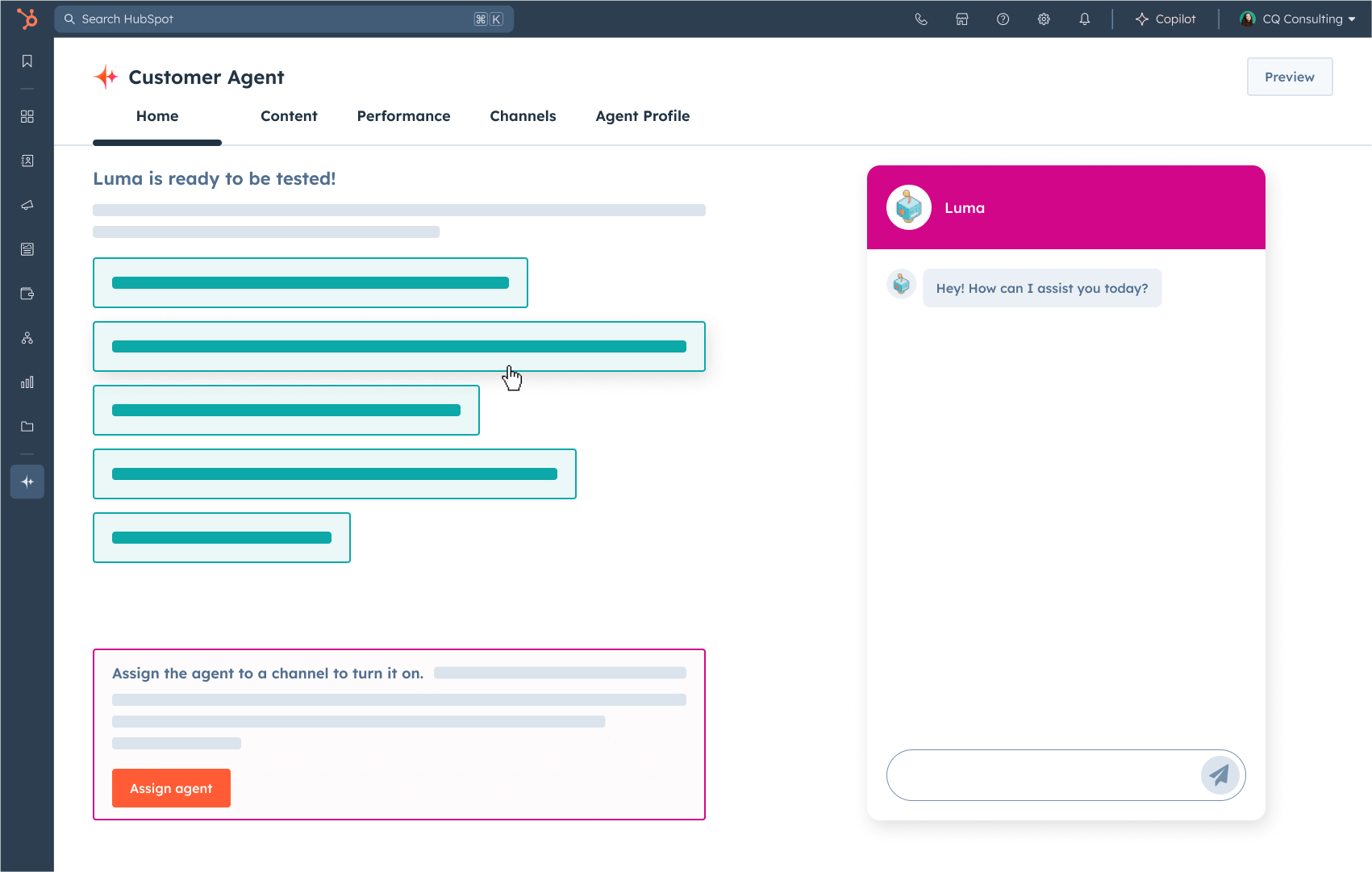This screenshot has width=1372, height=872.
Task: Switch to the Performance tab
Action: (x=403, y=116)
